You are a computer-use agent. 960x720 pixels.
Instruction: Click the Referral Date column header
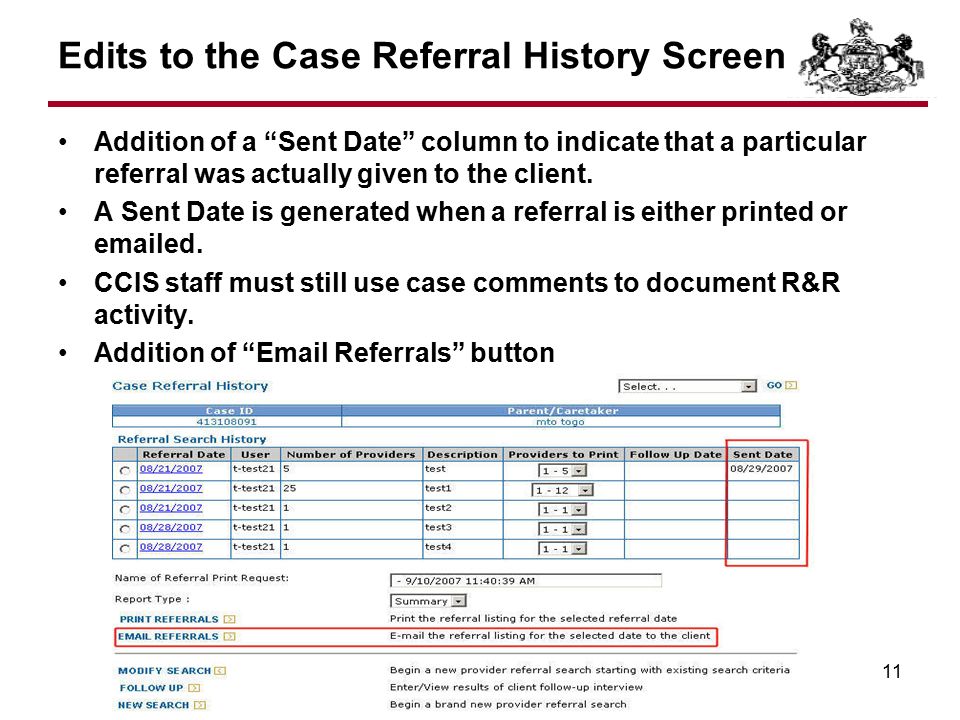(x=184, y=454)
